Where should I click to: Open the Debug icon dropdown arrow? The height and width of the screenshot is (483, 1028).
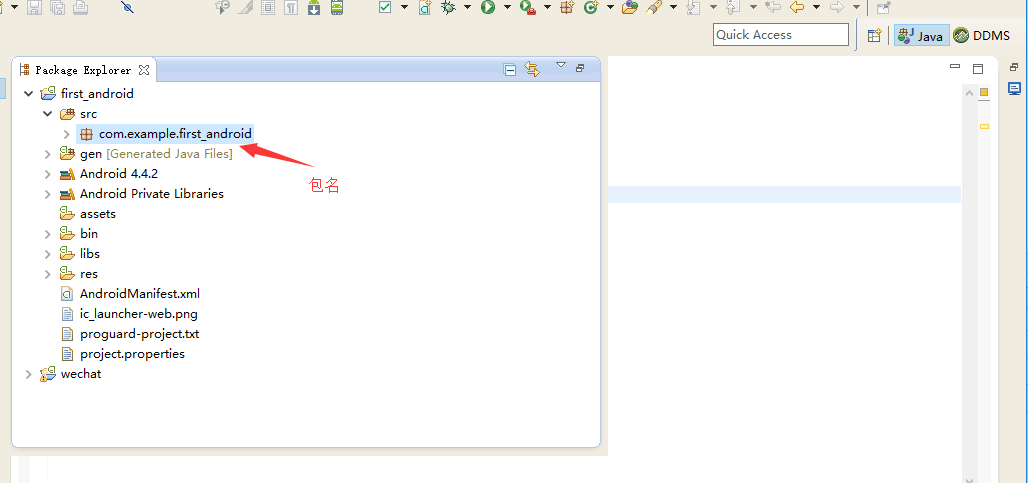[467, 8]
